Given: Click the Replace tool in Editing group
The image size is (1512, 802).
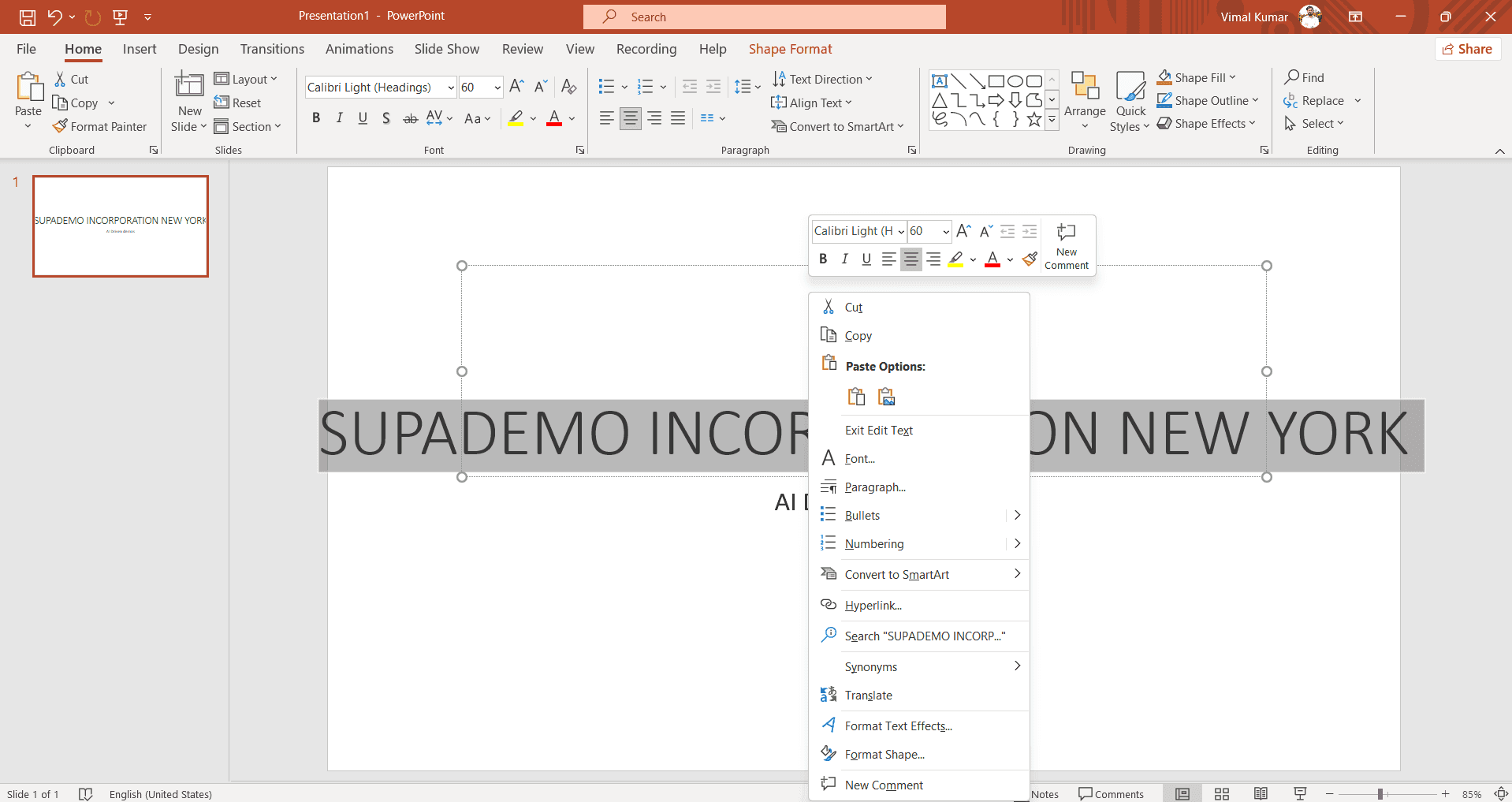Looking at the screenshot, I should click(1322, 100).
